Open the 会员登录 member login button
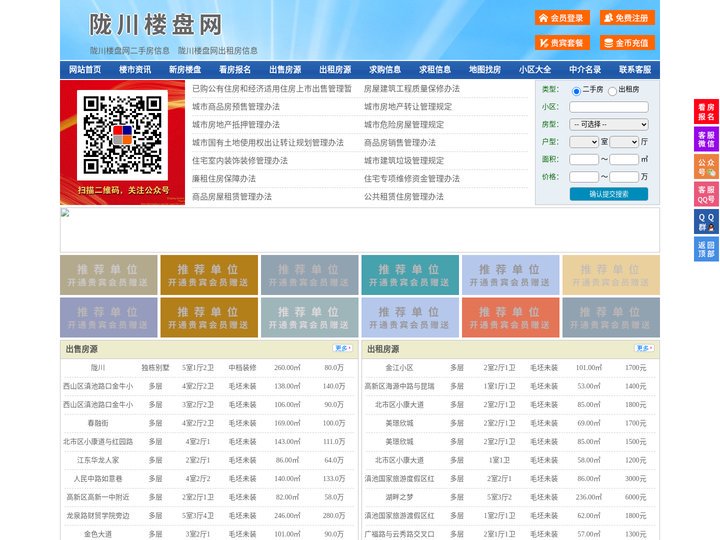The image size is (720, 540). coord(562,18)
